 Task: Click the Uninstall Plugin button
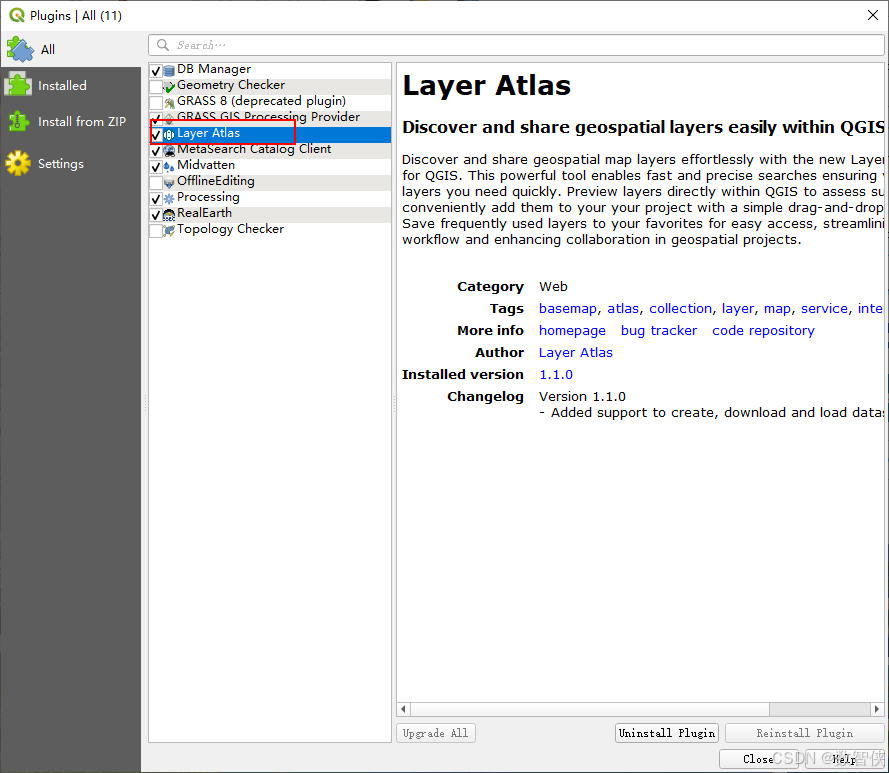(667, 733)
